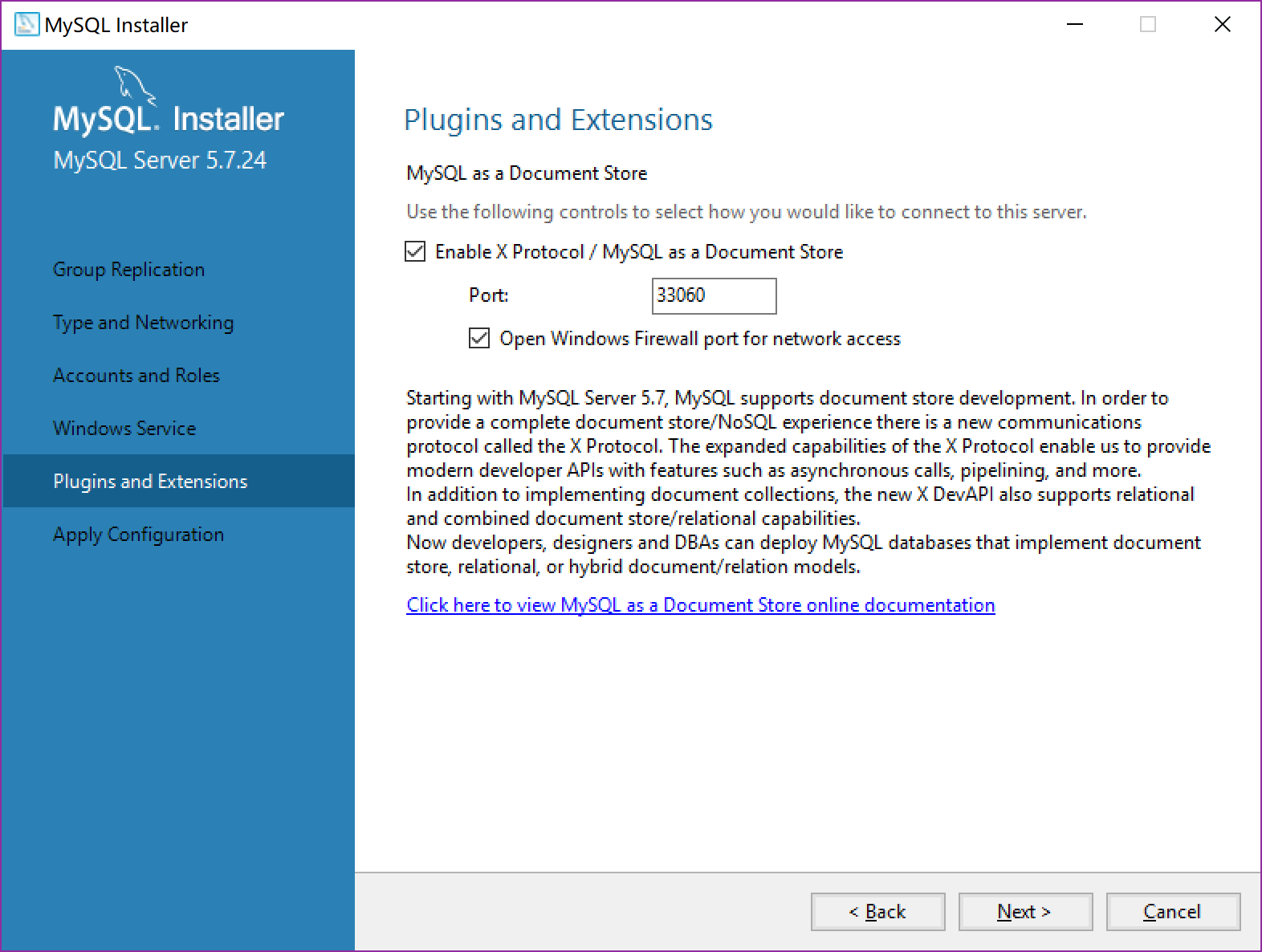Click the 'MySQL as a Document Store' subheading

pyautogui.click(x=527, y=173)
